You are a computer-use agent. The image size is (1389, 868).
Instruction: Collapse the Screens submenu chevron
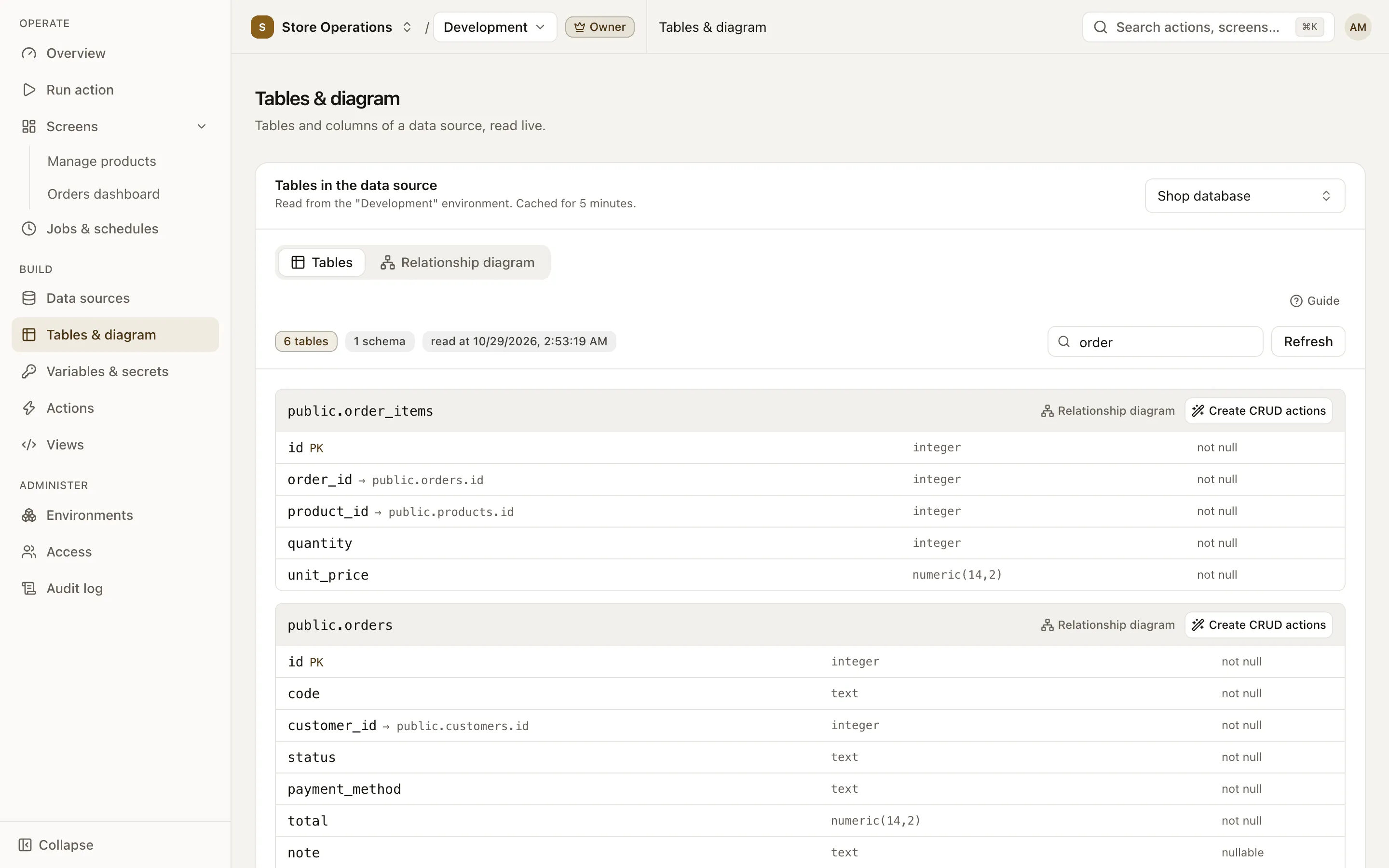pyautogui.click(x=202, y=126)
